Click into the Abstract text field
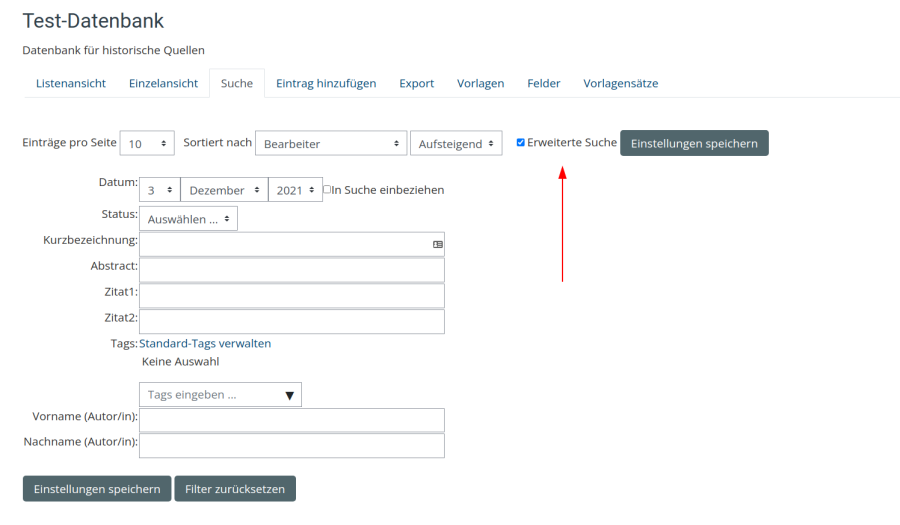This screenshot has height=525, width=900. click(x=292, y=270)
